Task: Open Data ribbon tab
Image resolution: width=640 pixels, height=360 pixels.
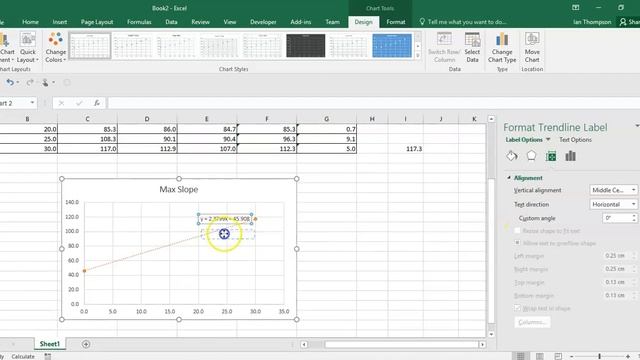Action: point(171,22)
